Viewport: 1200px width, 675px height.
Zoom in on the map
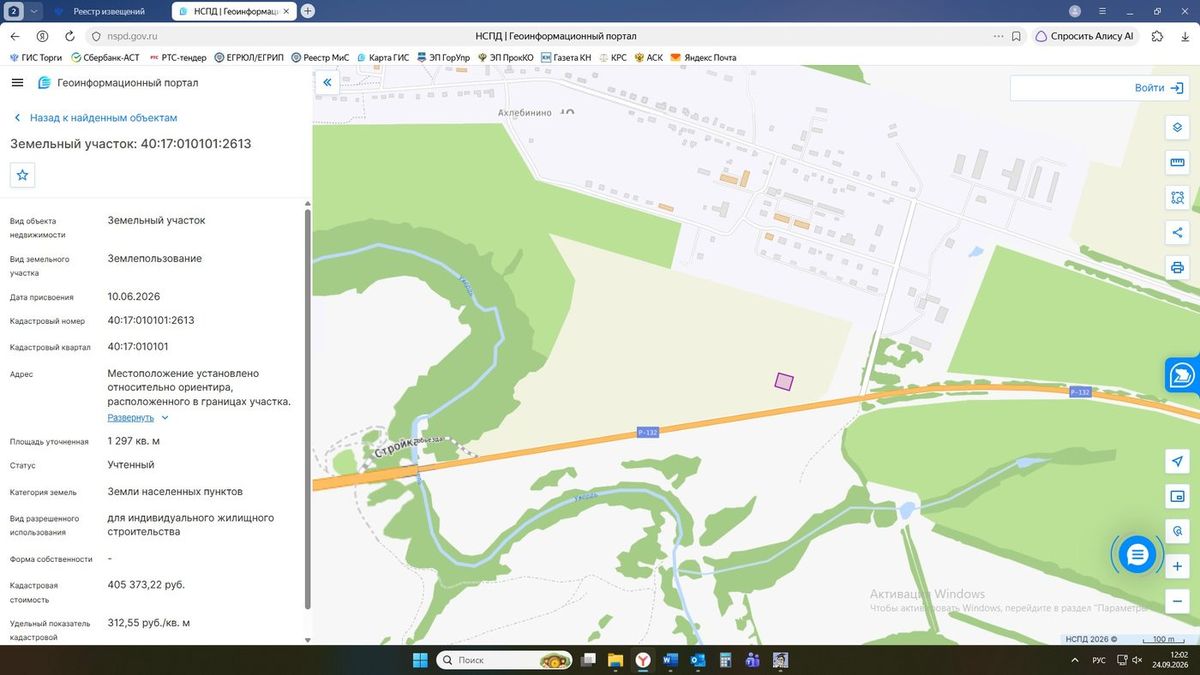(1177, 566)
